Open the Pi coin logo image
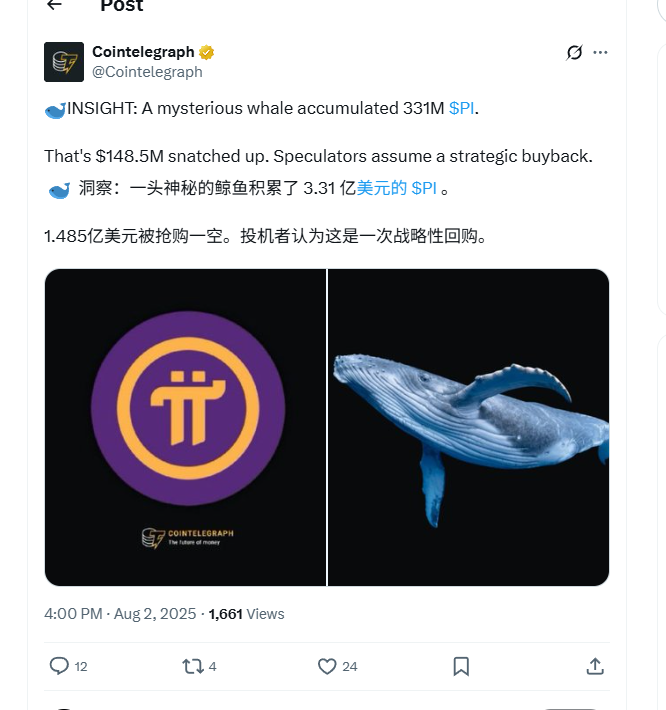 [x=185, y=427]
